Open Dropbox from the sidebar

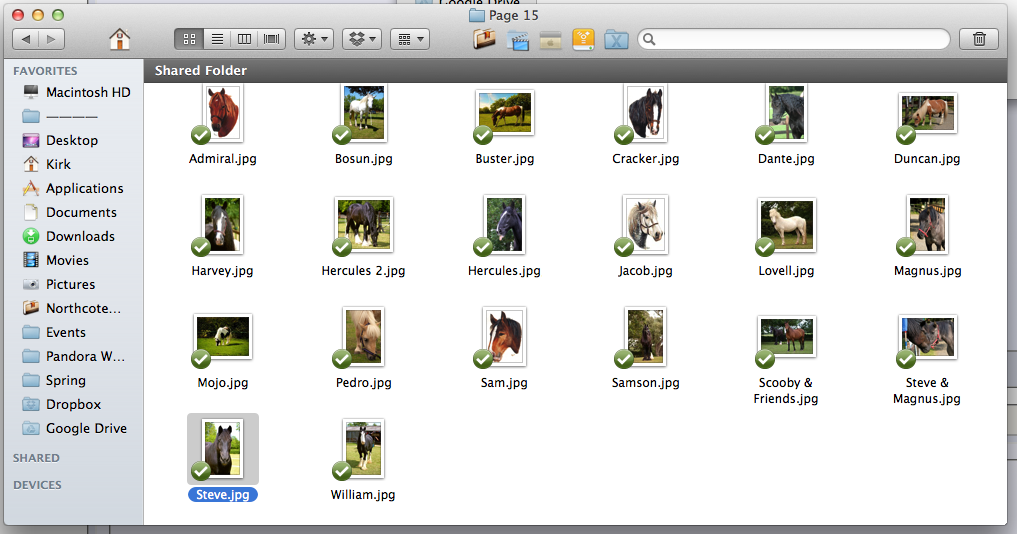[x=73, y=404]
